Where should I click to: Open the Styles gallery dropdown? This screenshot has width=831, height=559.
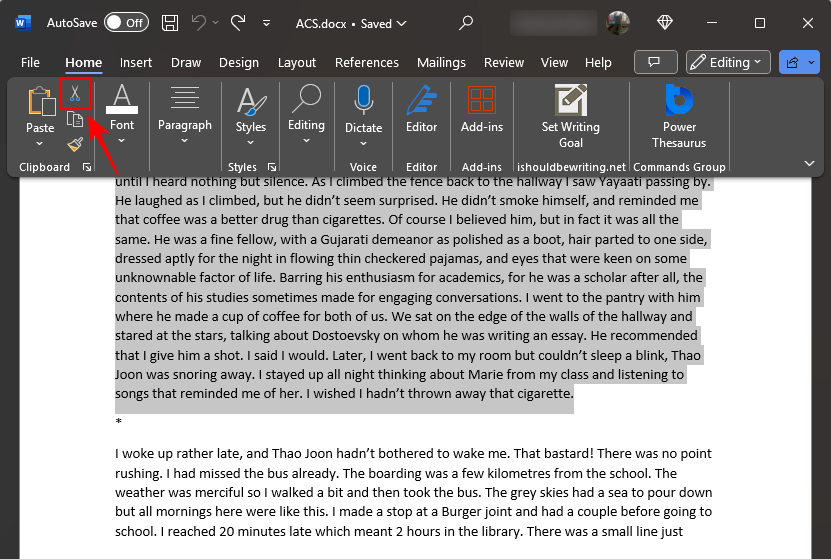point(250,143)
